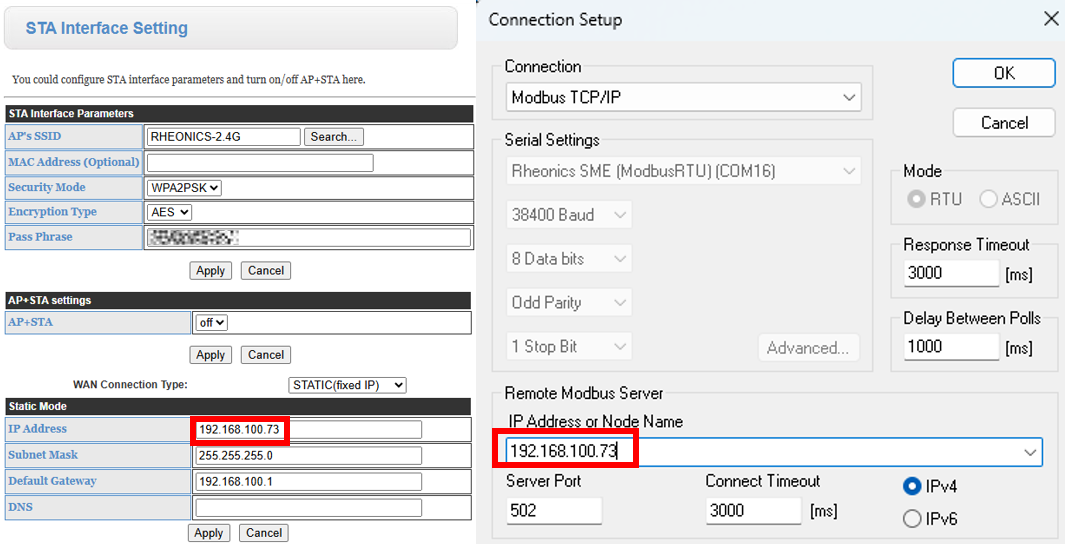Image resolution: width=1065 pixels, height=544 pixels.
Task: Click Apply under Static Mode settings
Action: (208, 533)
